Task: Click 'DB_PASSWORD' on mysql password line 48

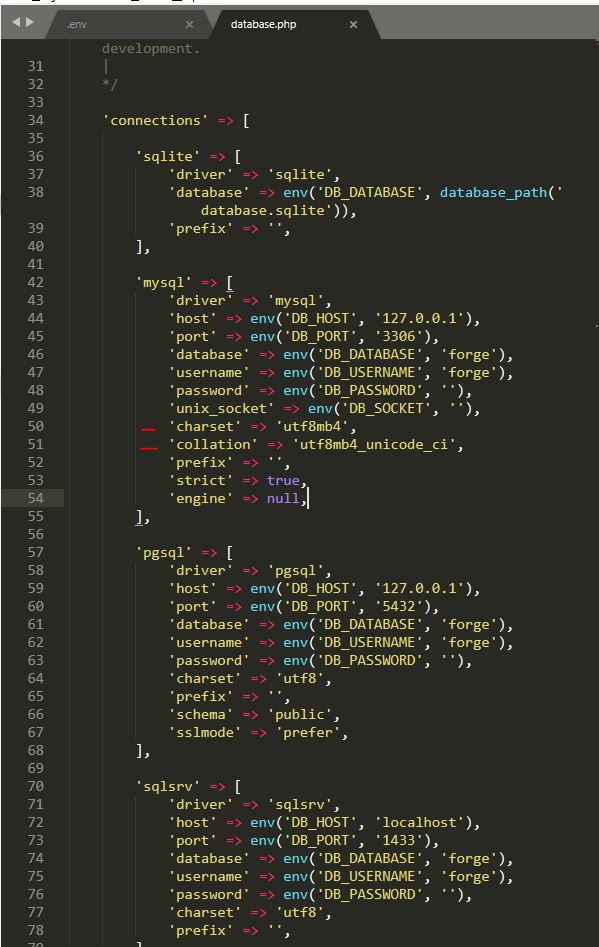Action: [370, 390]
